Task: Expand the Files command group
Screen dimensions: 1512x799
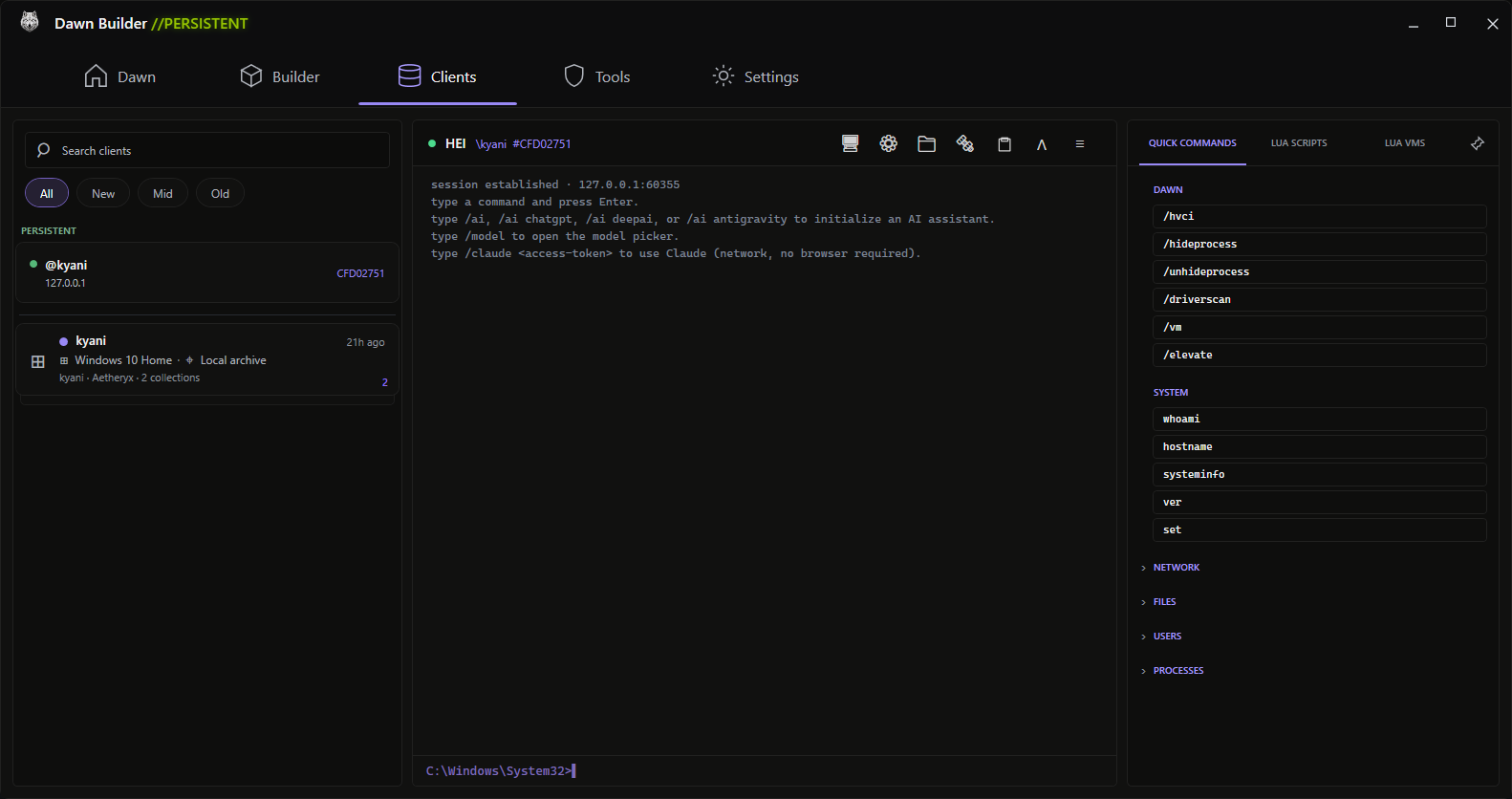Action: [x=1159, y=602]
